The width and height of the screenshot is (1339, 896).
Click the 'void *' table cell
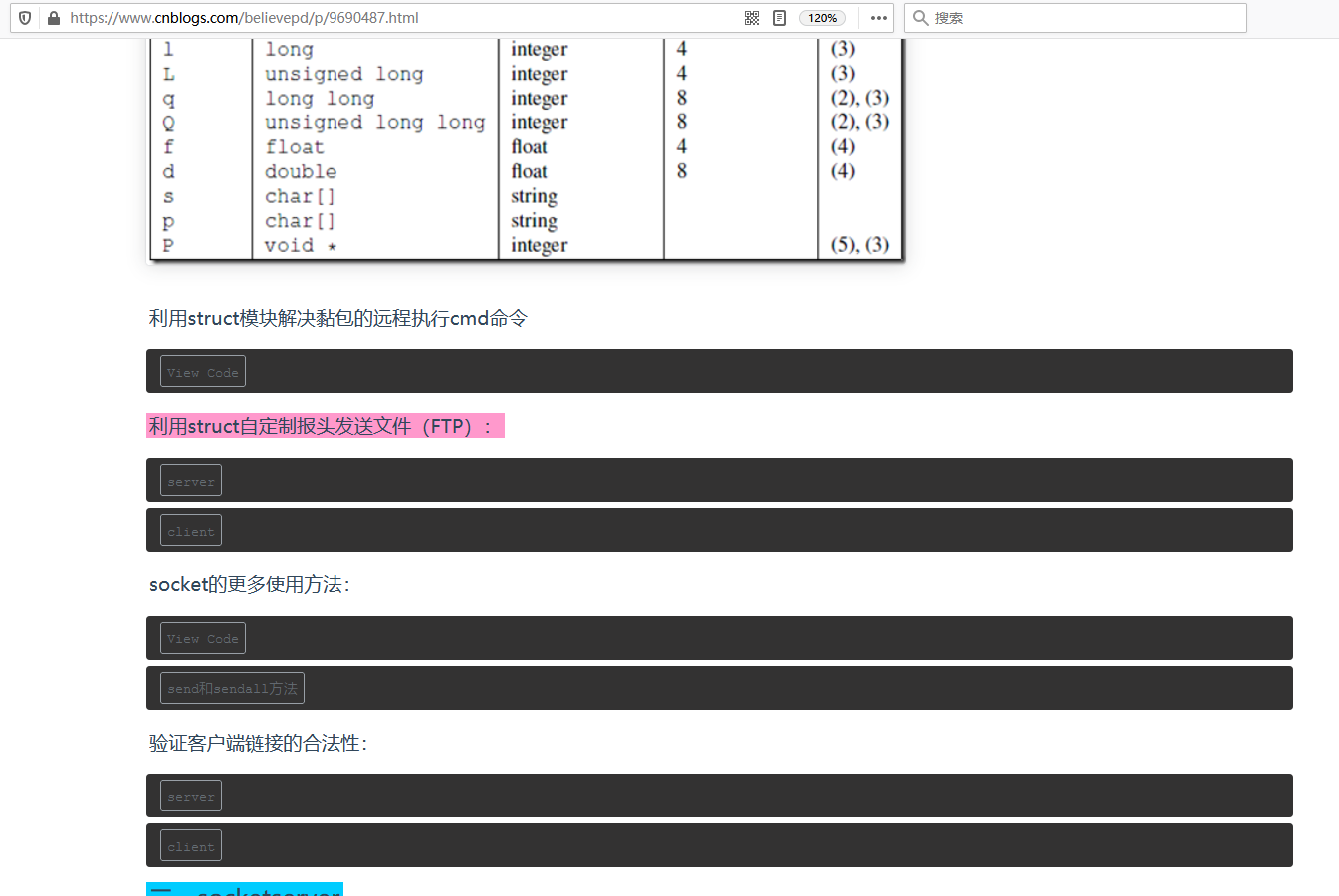(301, 245)
